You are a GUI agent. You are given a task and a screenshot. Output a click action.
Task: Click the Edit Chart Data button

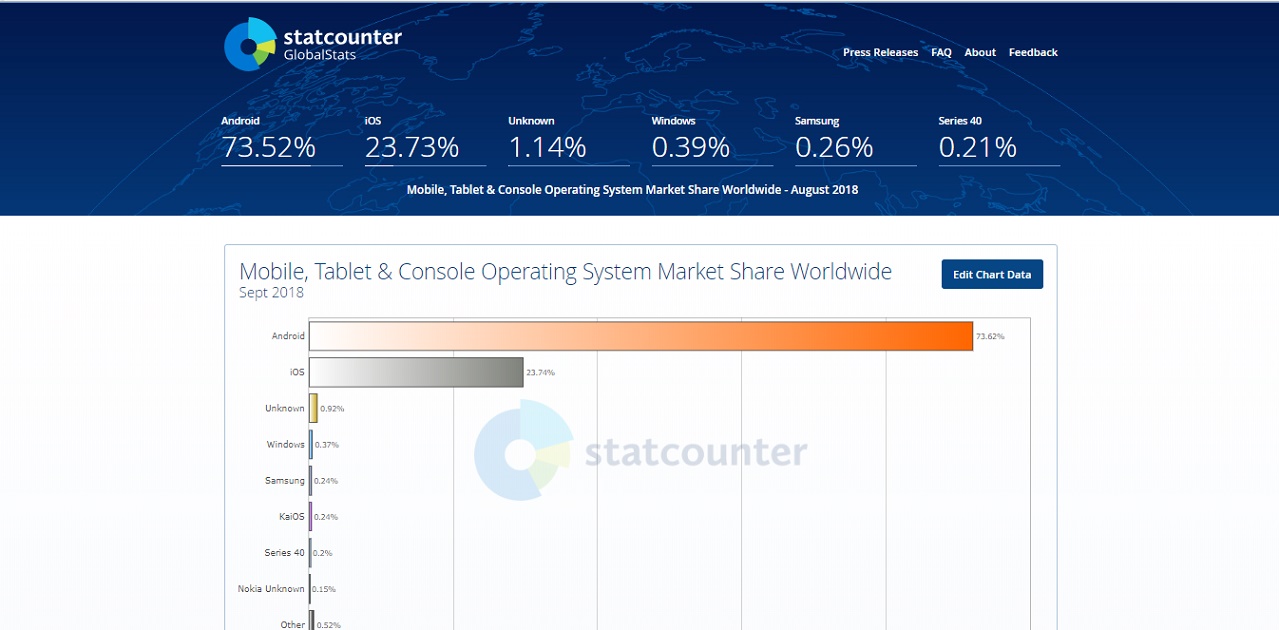coord(992,274)
